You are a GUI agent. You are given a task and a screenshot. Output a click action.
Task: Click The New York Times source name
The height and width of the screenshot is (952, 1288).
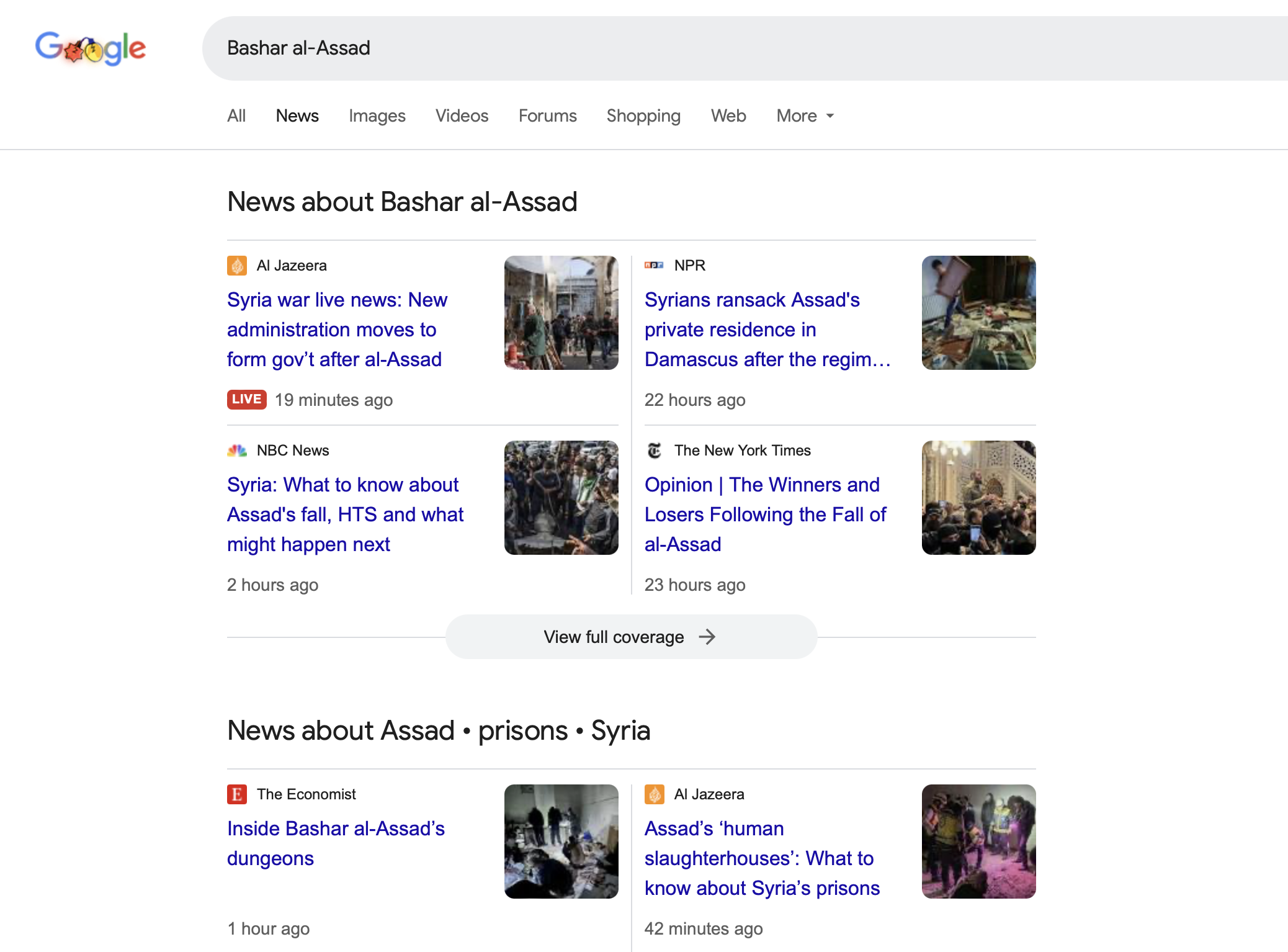tap(743, 451)
